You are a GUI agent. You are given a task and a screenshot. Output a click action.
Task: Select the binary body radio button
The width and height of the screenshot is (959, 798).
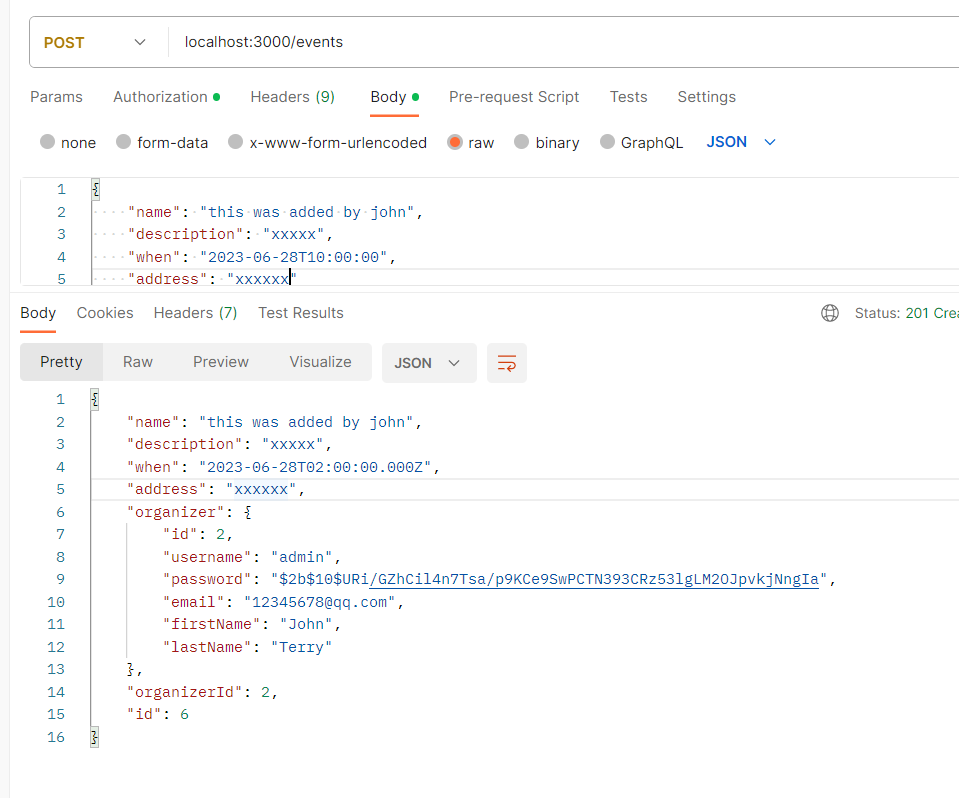click(522, 142)
